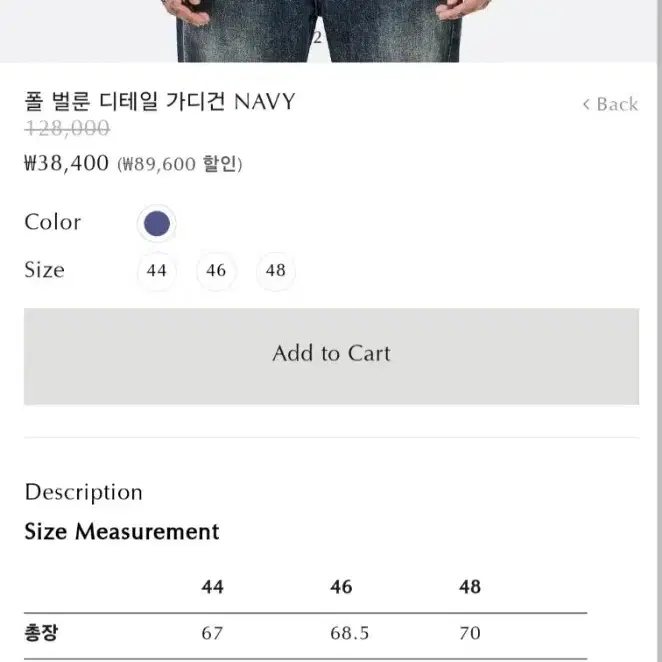Click the 총장 row label
The width and height of the screenshot is (662, 662).
pyautogui.click(x=41, y=633)
